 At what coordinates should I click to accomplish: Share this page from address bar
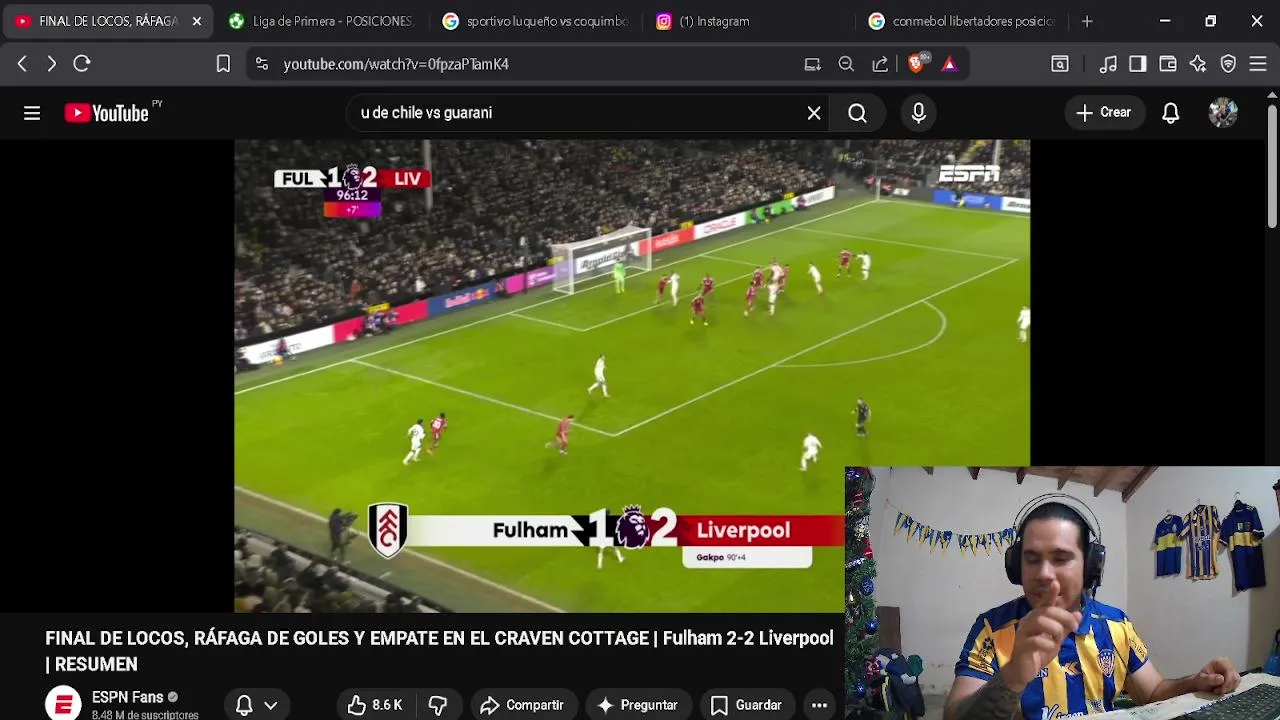(x=880, y=64)
